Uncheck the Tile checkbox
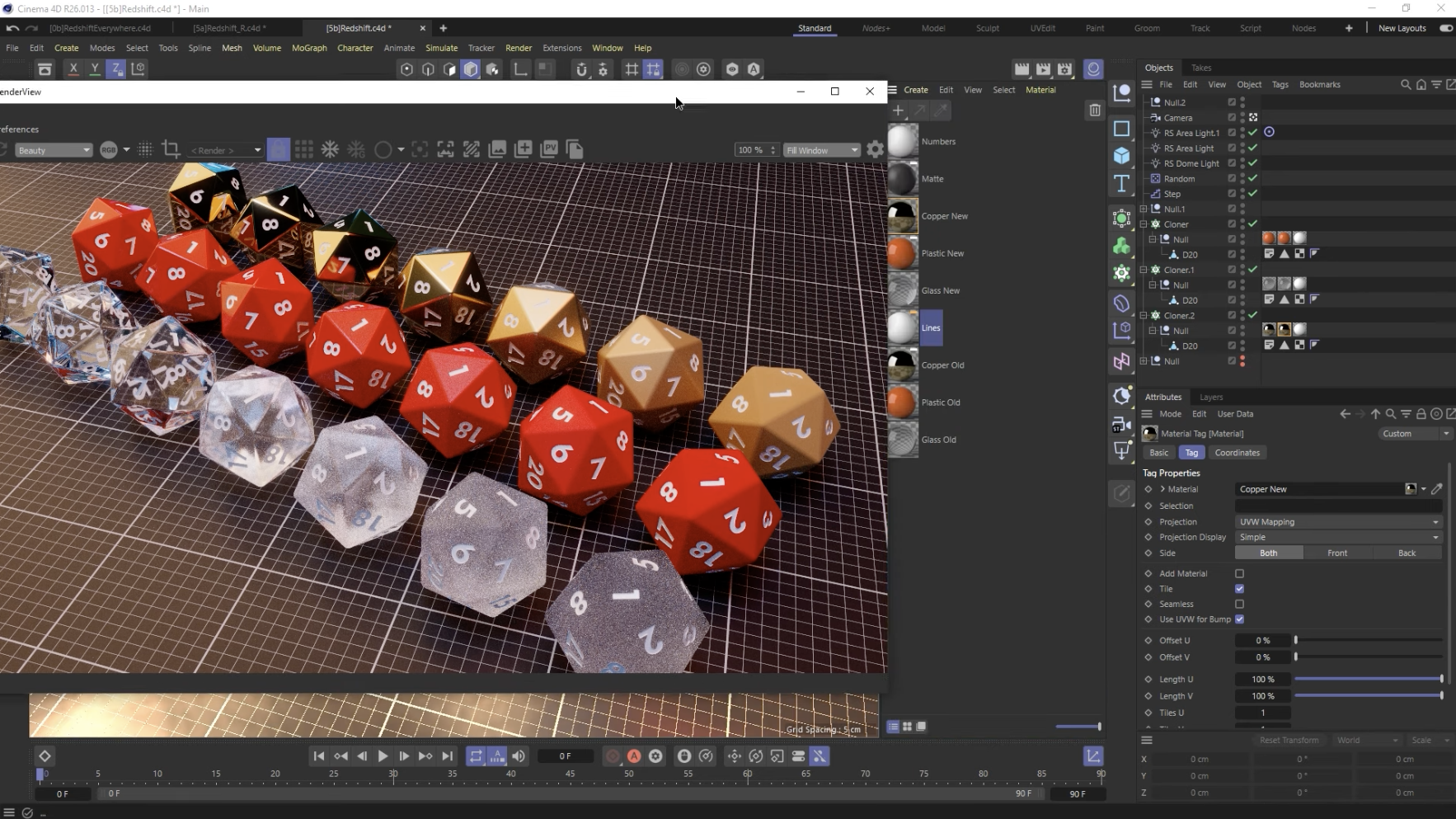This screenshot has height=819, width=1456. 1239,589
